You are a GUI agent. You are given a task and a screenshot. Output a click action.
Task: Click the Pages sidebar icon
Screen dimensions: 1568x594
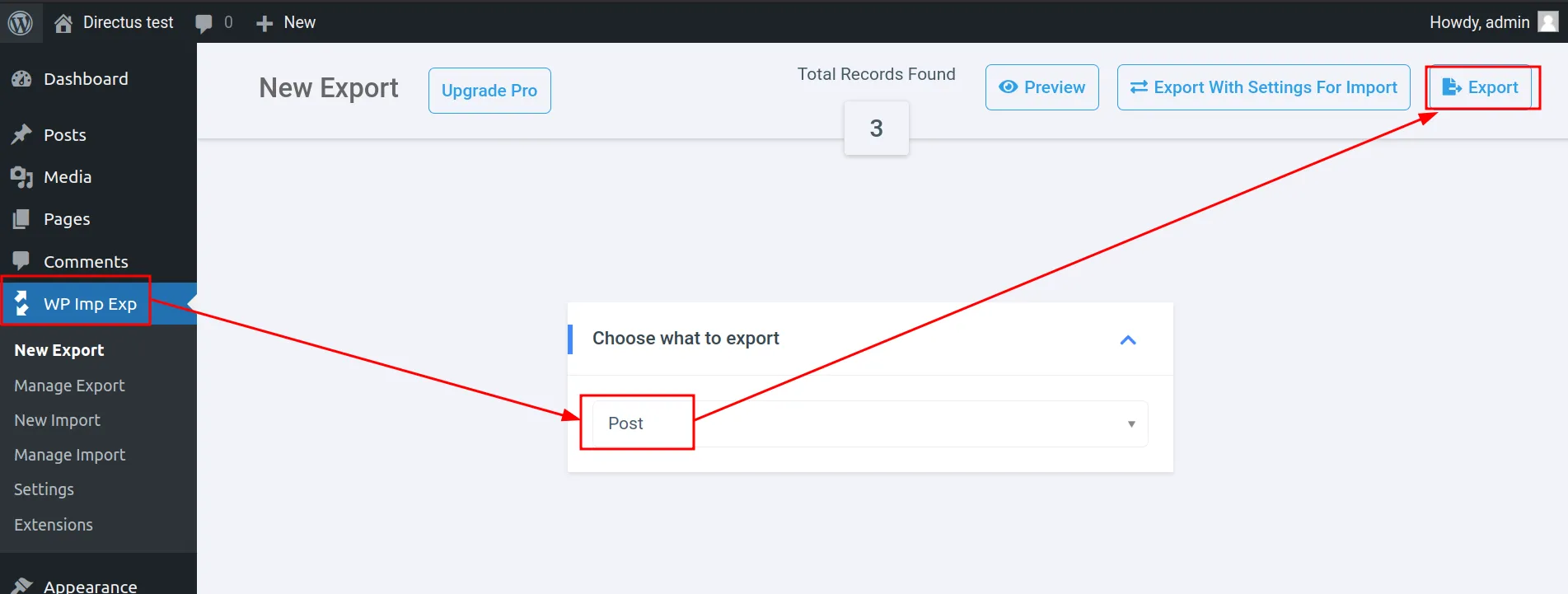coord(22,218)
